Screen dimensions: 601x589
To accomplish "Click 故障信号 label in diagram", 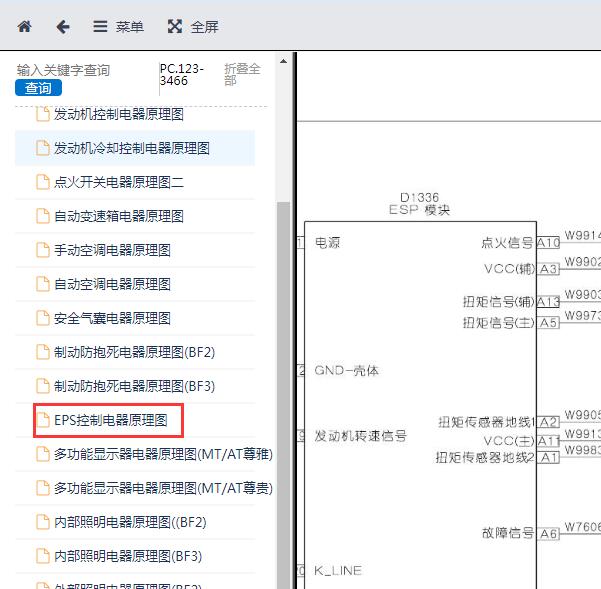I will tap(507, 533).
